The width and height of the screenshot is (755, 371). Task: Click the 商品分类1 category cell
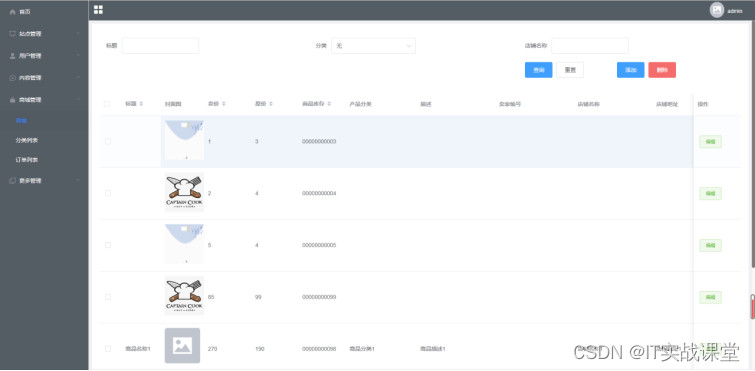click(362, 349)
